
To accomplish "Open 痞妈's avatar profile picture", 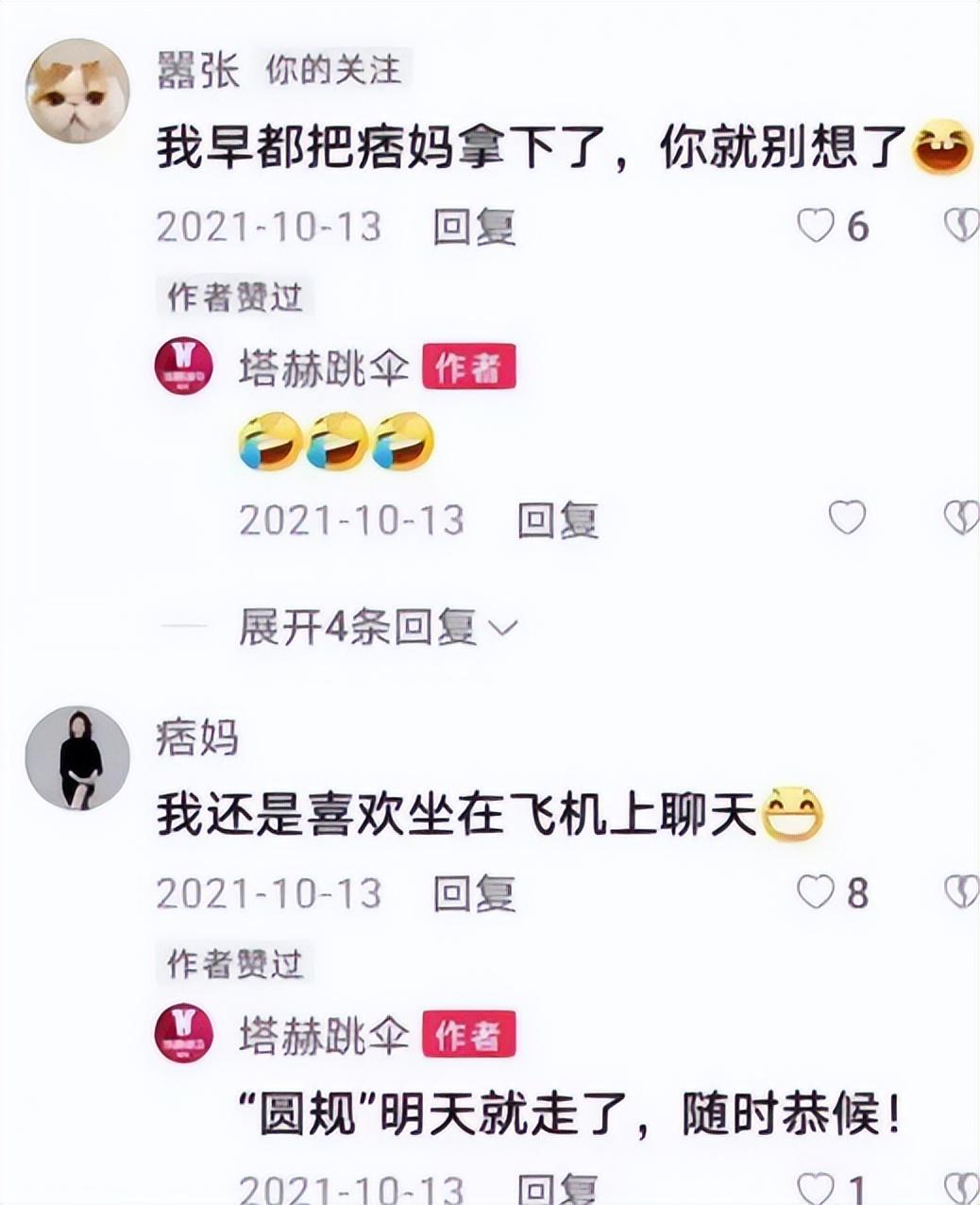I will pos(76,757).
